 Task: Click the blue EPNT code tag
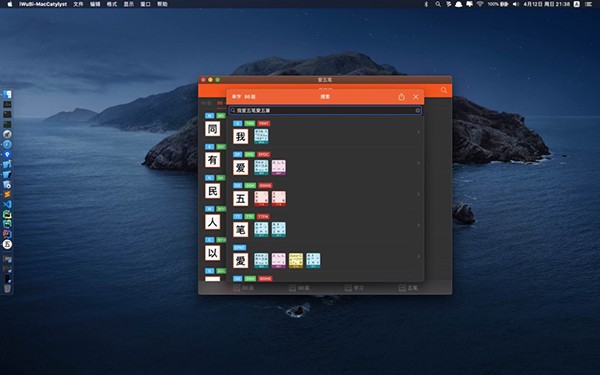(240, 248)
